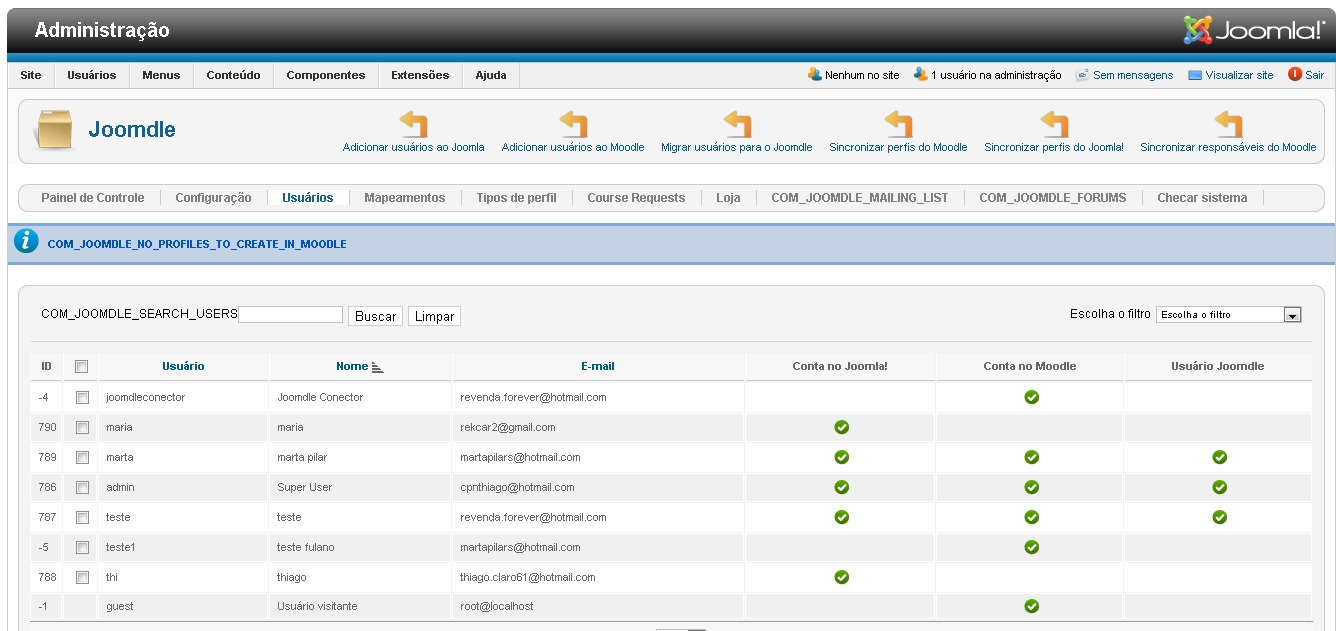Click the Nome column sort order icon
Viewport: 1336px width, 631px height.
[377, 367]
